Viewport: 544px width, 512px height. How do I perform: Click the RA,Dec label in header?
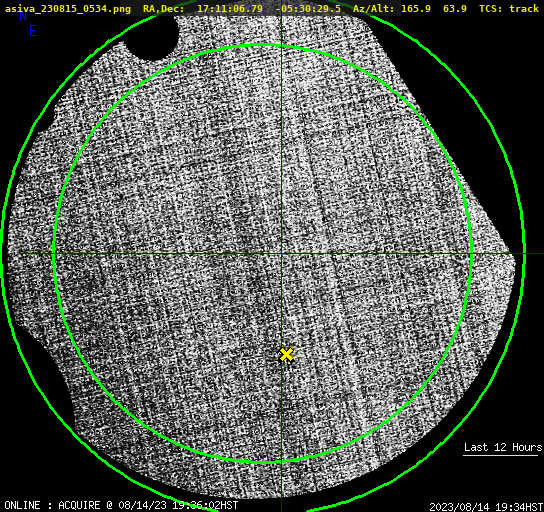click(163, 9)
